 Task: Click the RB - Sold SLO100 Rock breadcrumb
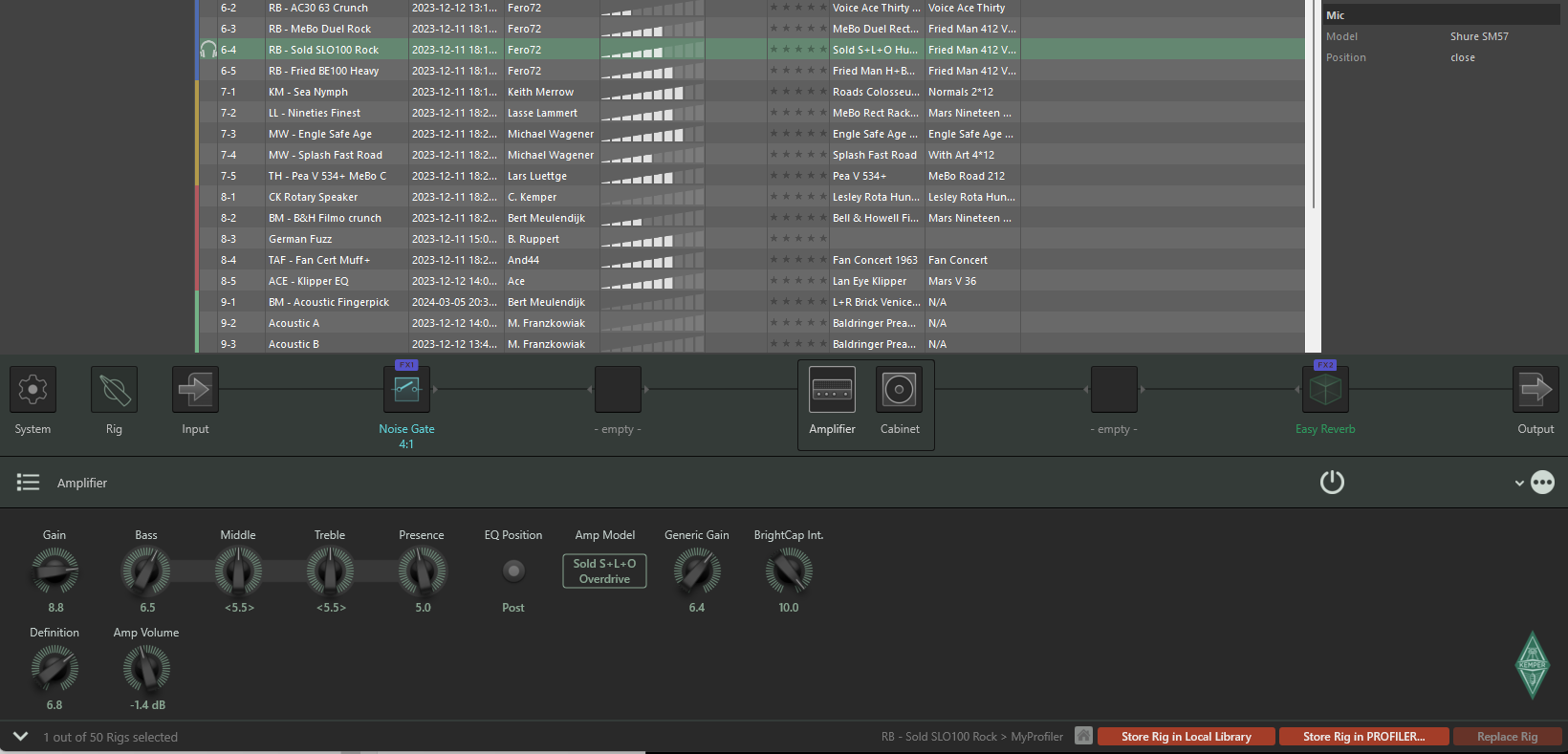coord(939,737)
